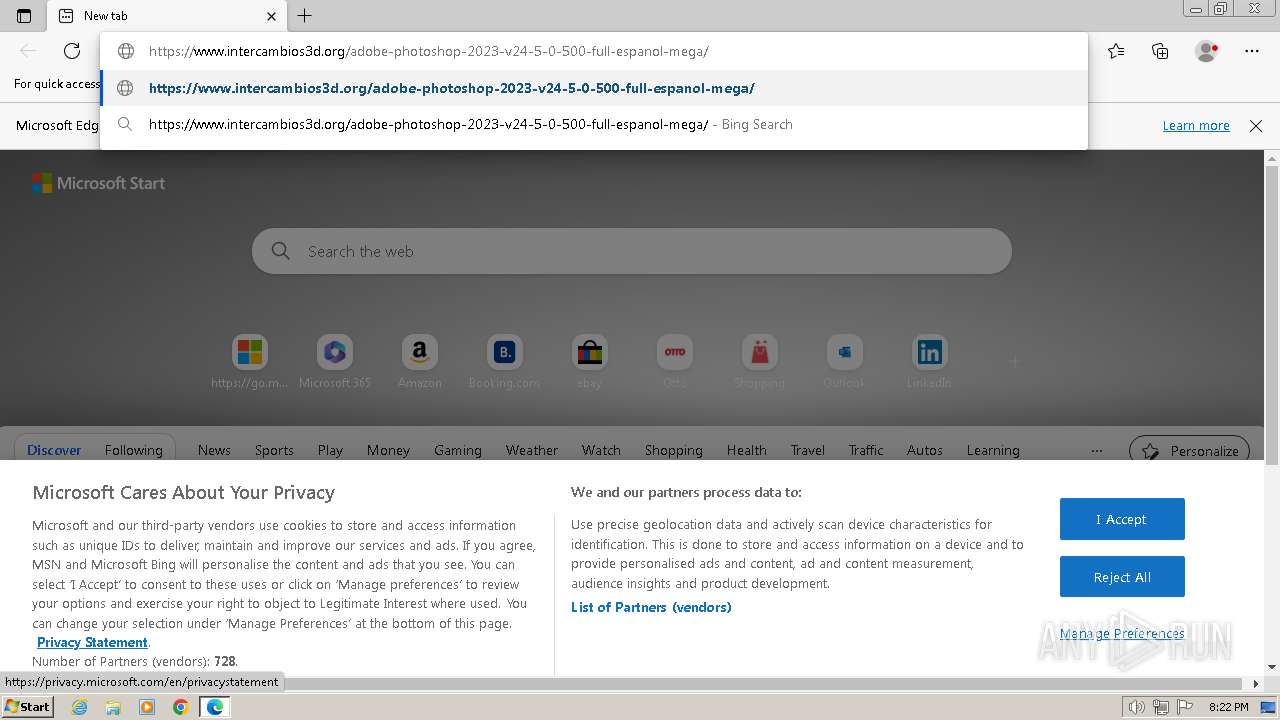Screen dimensions: 1280x720
Task: Open the Manage Preferences link
Action: click(x=1122, y=633)
